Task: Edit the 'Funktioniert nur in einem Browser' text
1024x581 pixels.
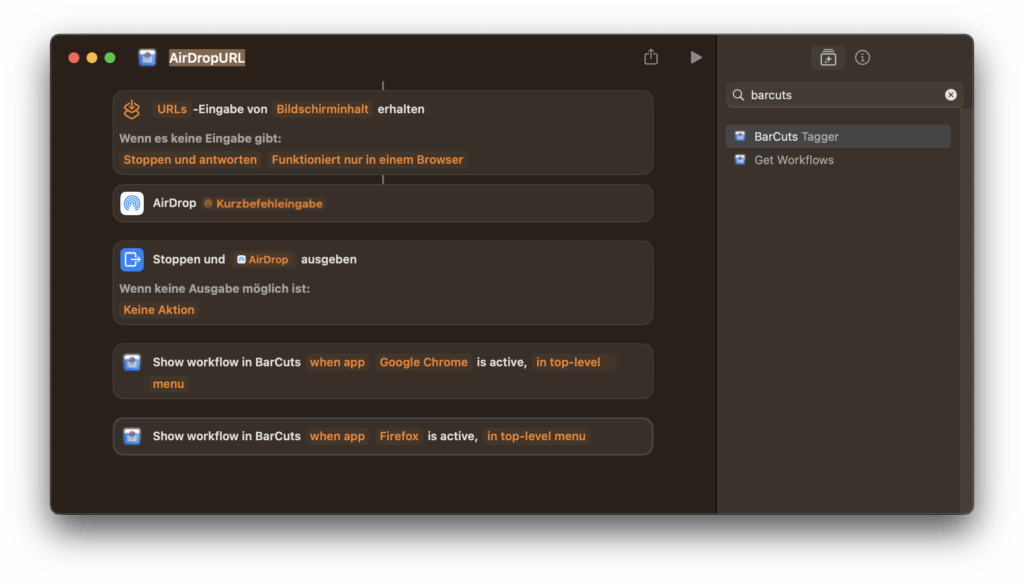Action: coord(367,160)
